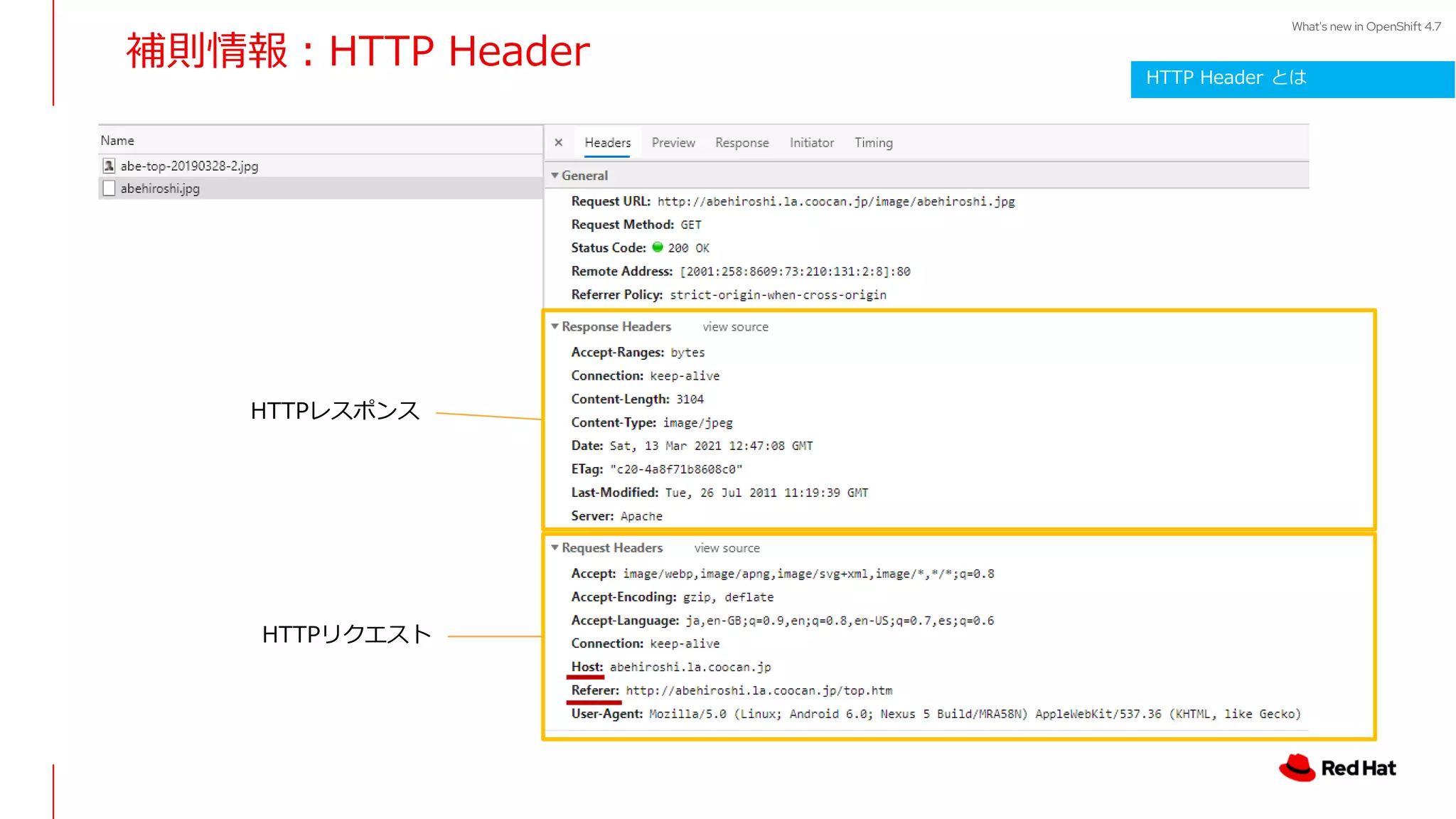Click the Accept-Language row
This screenshot has width=1456, height=819.
(x=782, y=621)
